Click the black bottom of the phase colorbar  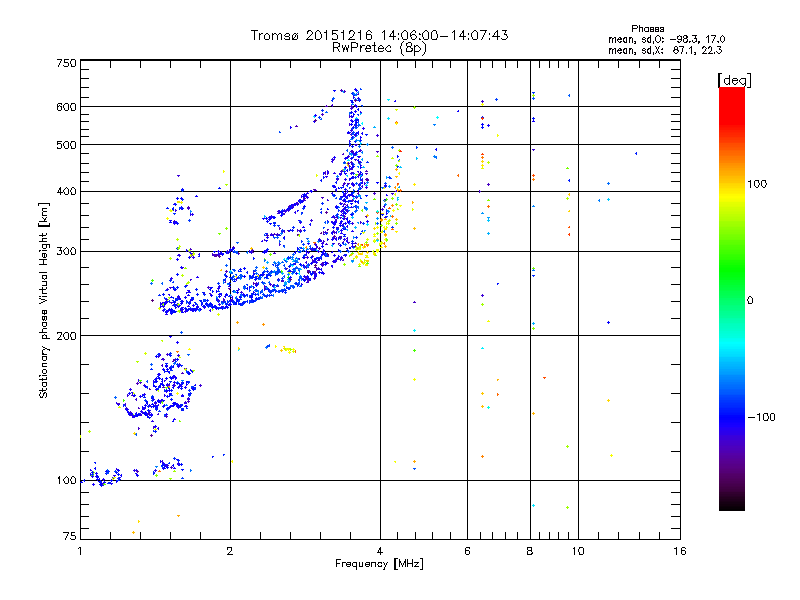tap(732, 503)
